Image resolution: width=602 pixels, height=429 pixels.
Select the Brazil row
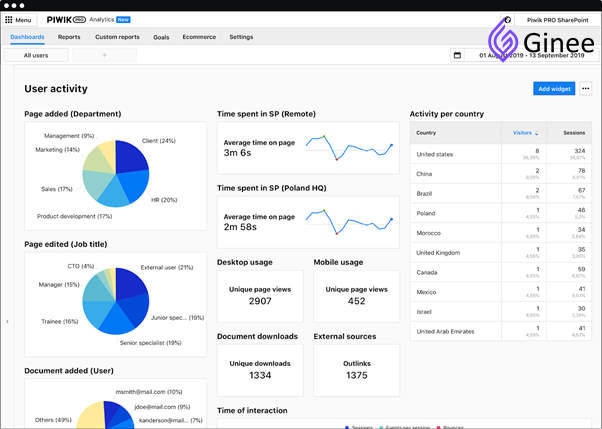pos(501,194)
